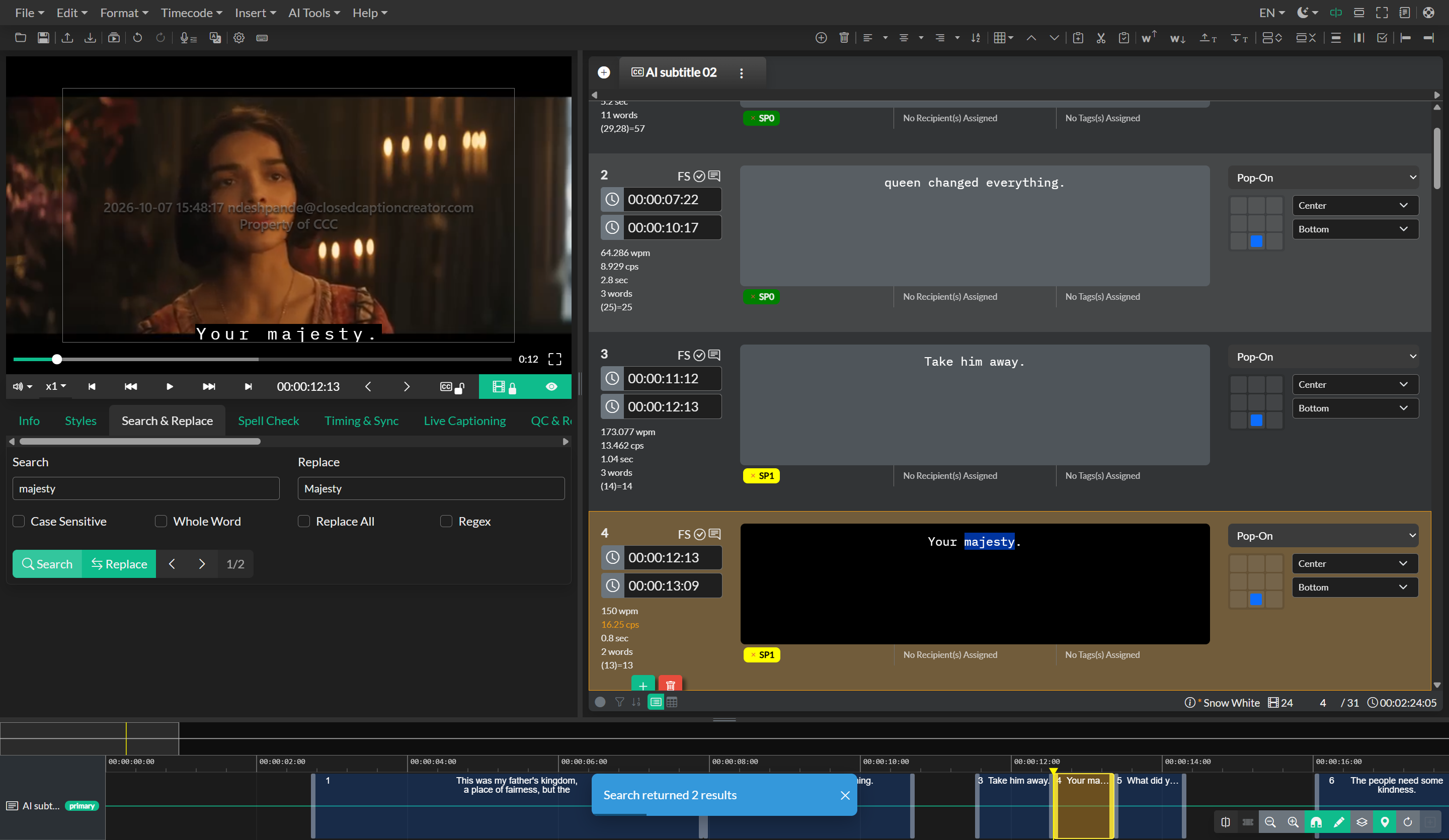Click the timeline zoom out magnifier
This screenshot has width=1449, height=840.
1270,822
